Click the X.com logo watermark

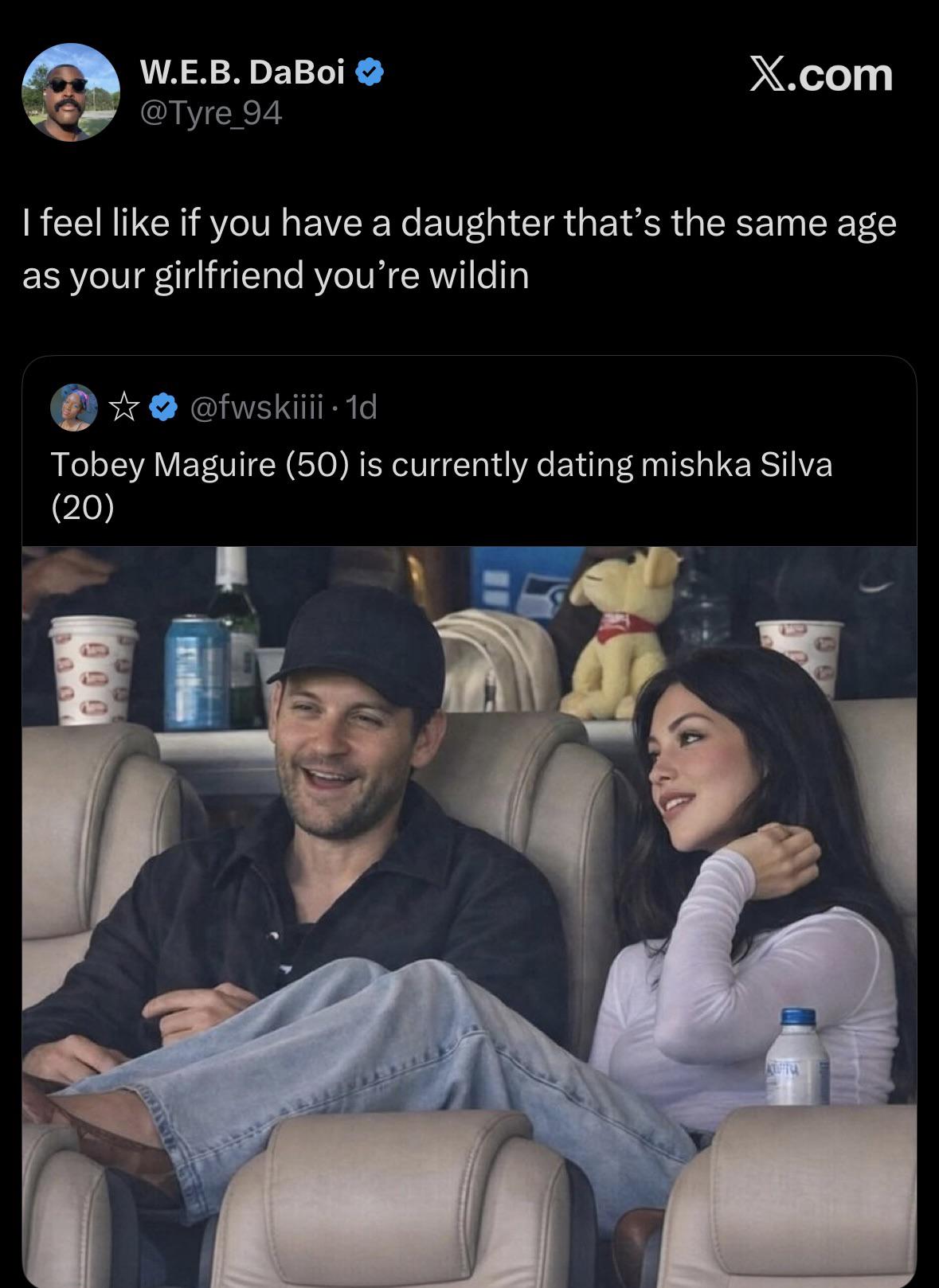coord(820,75)
